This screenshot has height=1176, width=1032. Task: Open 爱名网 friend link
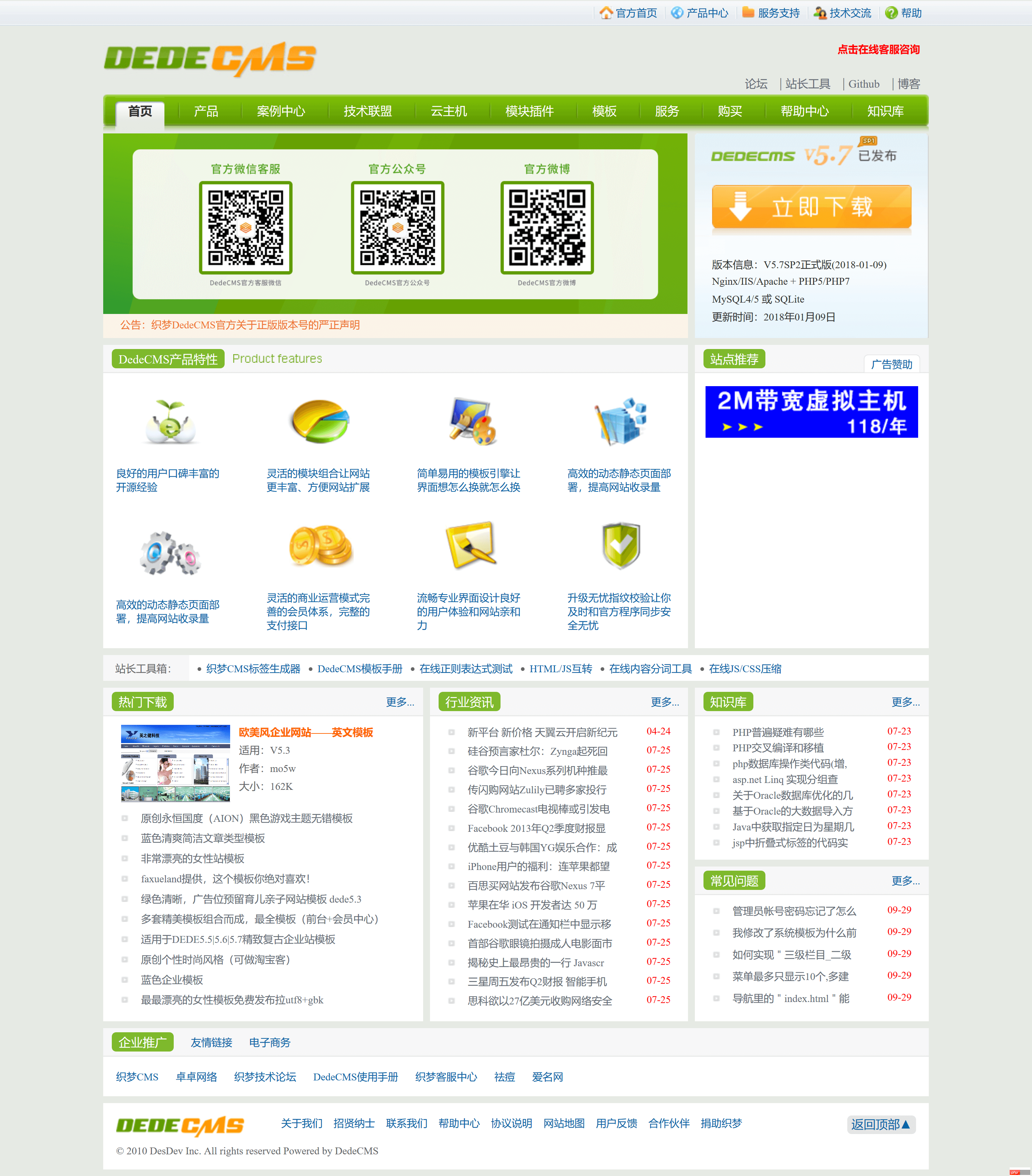click(x=547, y=1077)
